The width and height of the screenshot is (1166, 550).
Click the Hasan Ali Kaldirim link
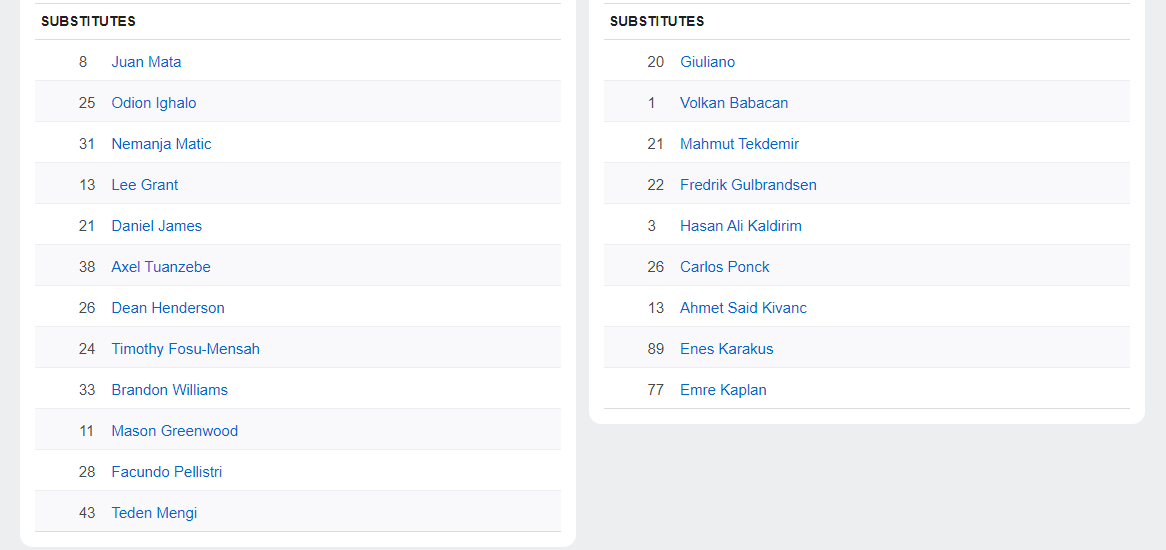point(740,226)
